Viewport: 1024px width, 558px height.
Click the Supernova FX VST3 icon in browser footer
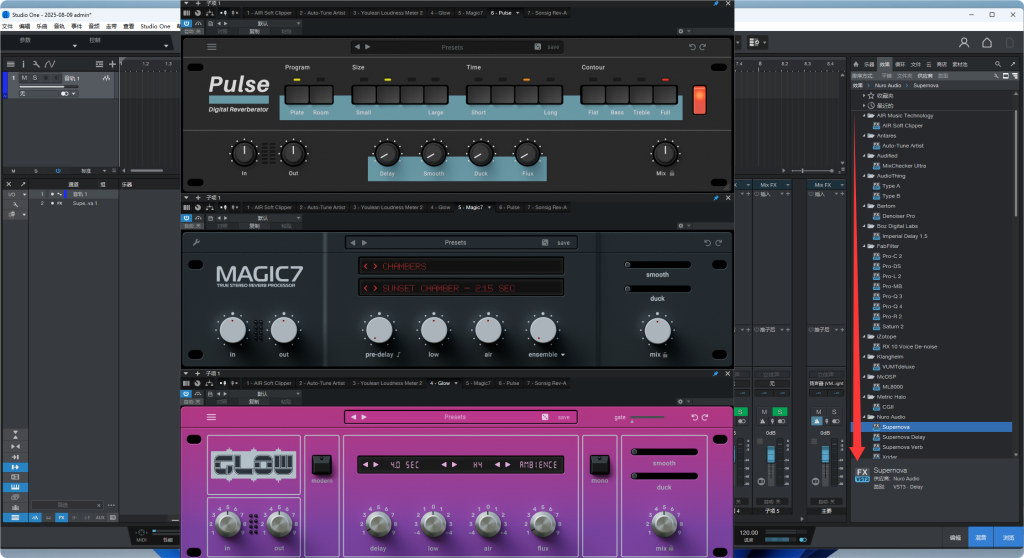(862, 475)
